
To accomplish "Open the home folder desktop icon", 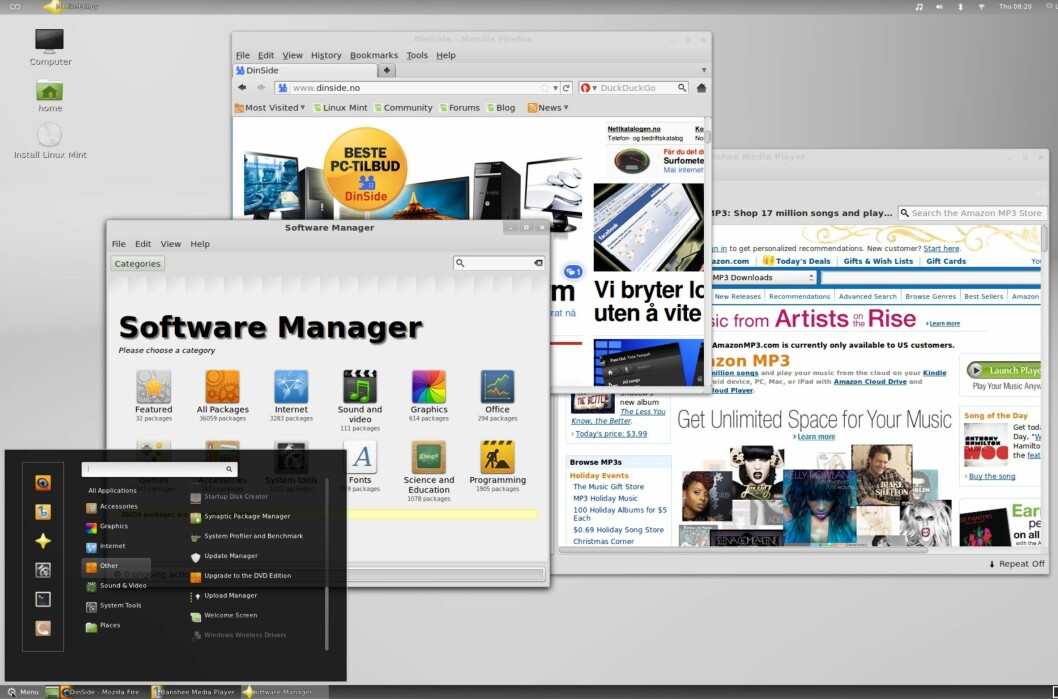I will click(50, 96).
